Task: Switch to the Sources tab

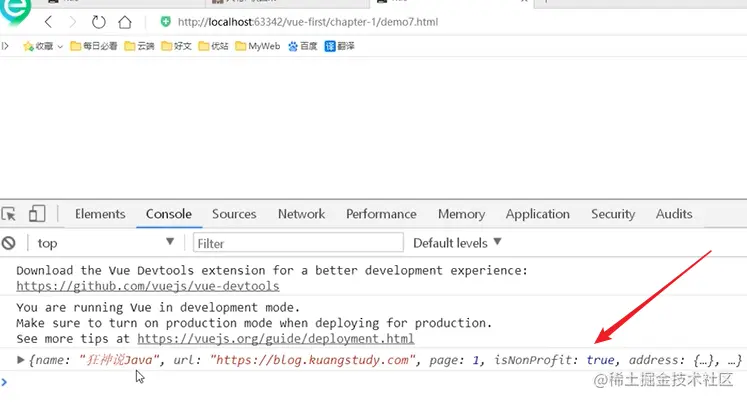Action: click(x=234, y=214)
